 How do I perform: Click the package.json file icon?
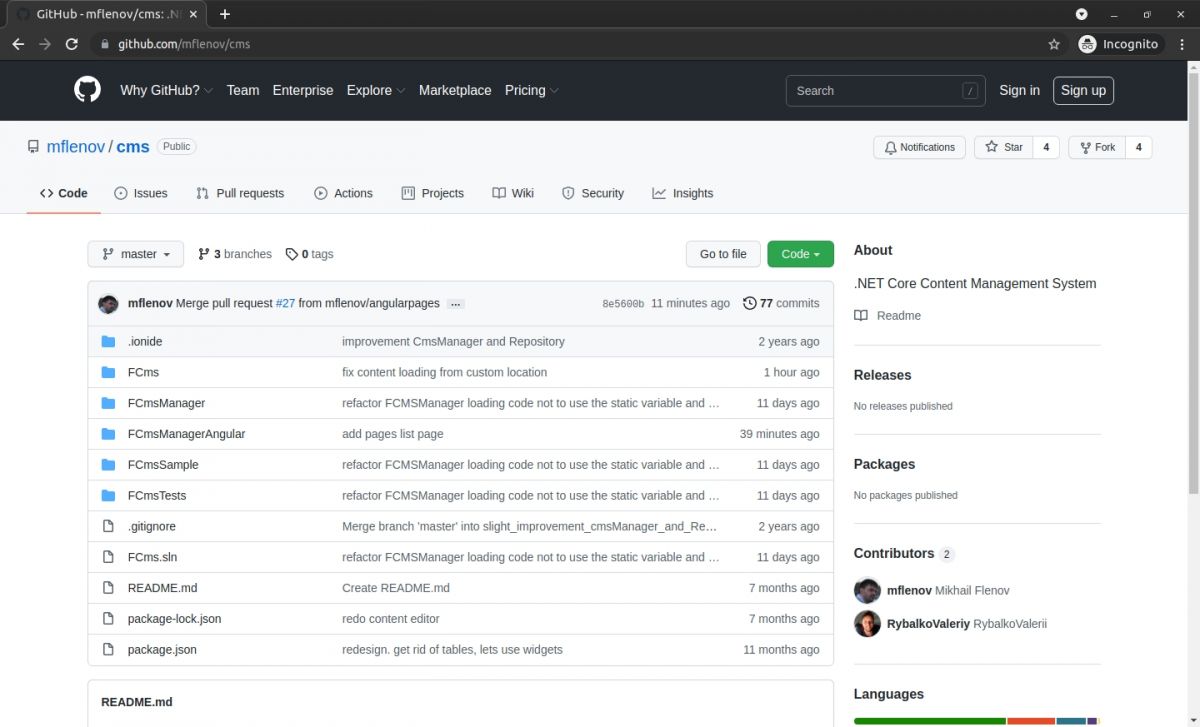108,649
